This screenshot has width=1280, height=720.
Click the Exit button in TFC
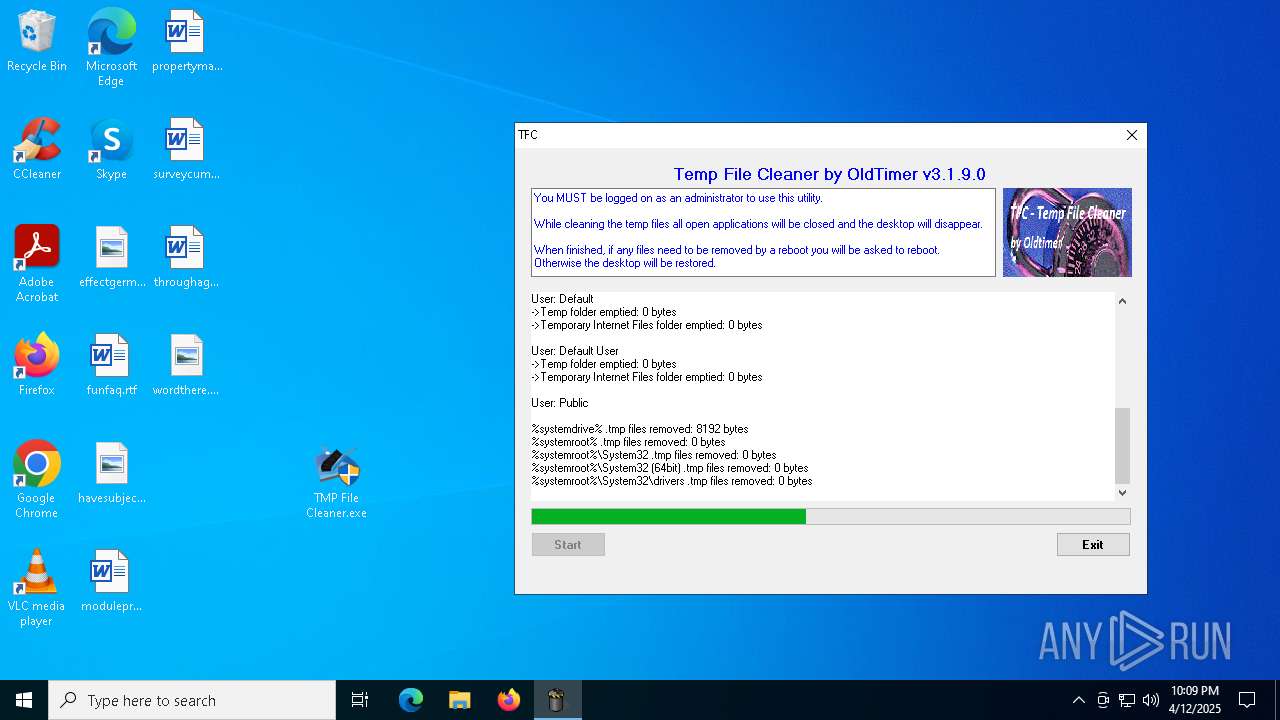[1093, 545]
